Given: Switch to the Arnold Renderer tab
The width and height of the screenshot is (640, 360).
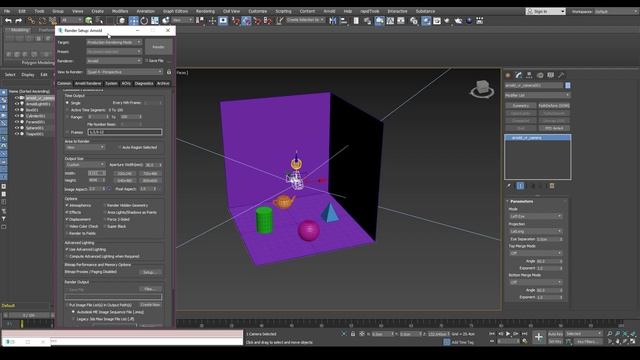Looking at the screenshot, I should pyautogui.click(x=88, y=83).
